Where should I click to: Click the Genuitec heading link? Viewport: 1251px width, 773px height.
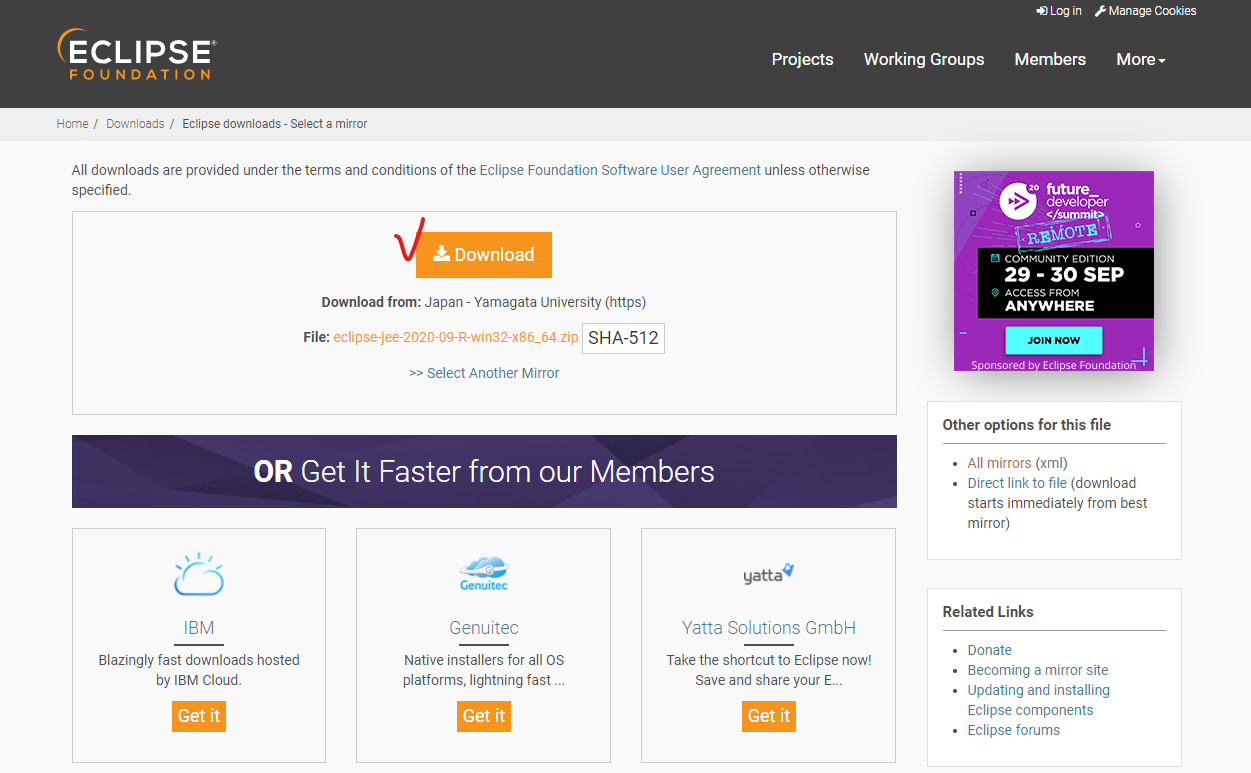pyautogui.click(x=484, y=628)
